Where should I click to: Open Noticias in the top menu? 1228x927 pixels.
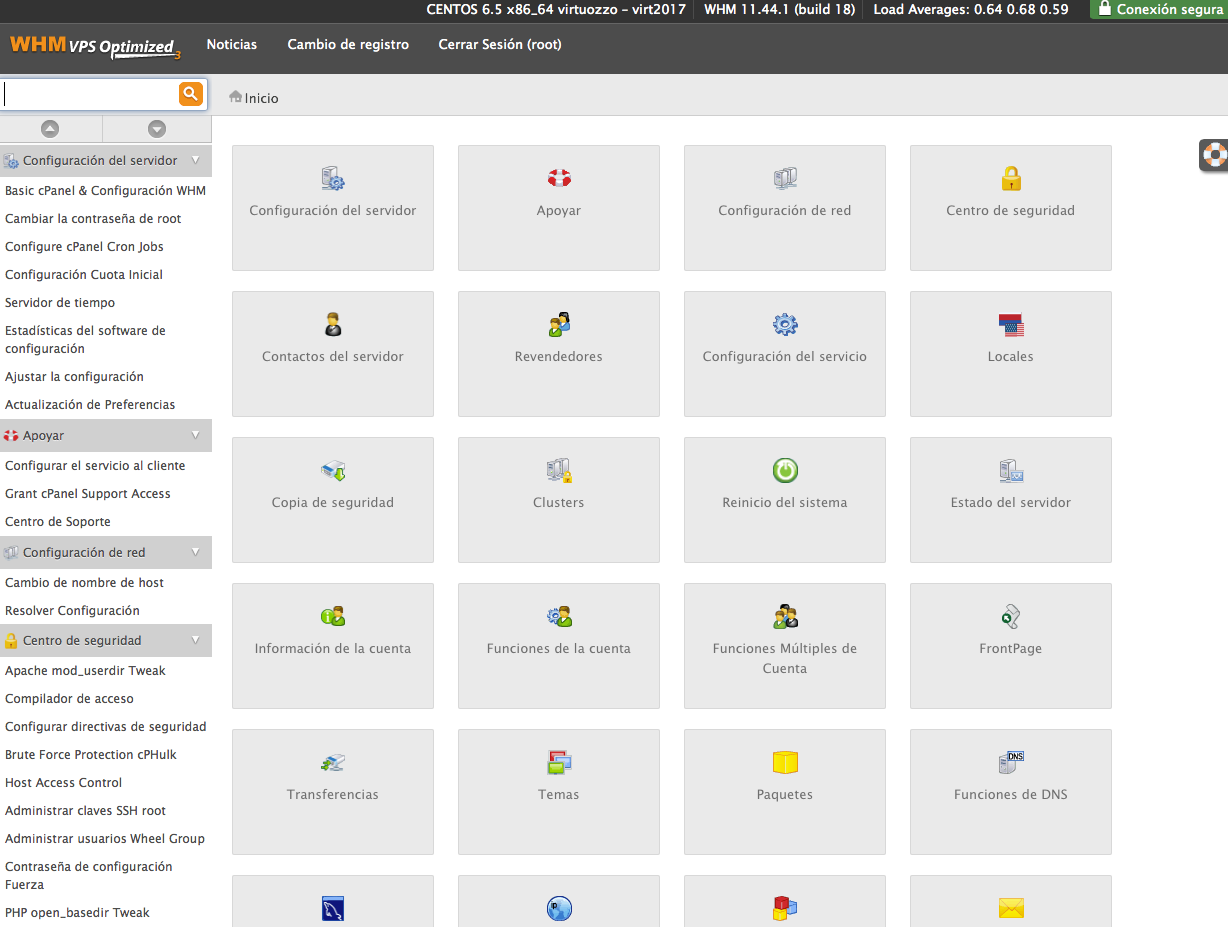coord(231,45)
